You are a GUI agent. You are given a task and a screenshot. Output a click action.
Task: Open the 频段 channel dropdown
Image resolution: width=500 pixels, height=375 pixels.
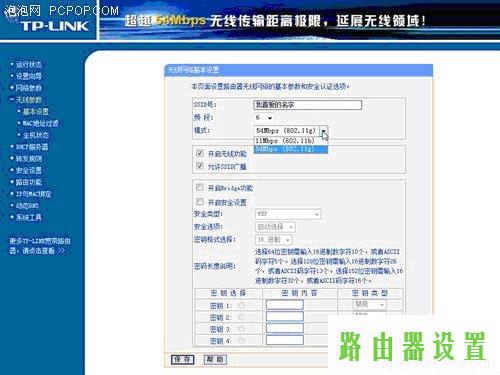point(264,118)
